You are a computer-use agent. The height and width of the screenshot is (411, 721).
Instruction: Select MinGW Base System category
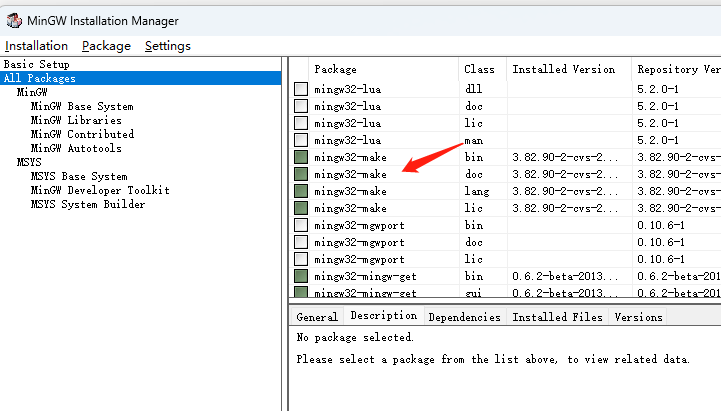pyautogui.click(x=82, y=106)
